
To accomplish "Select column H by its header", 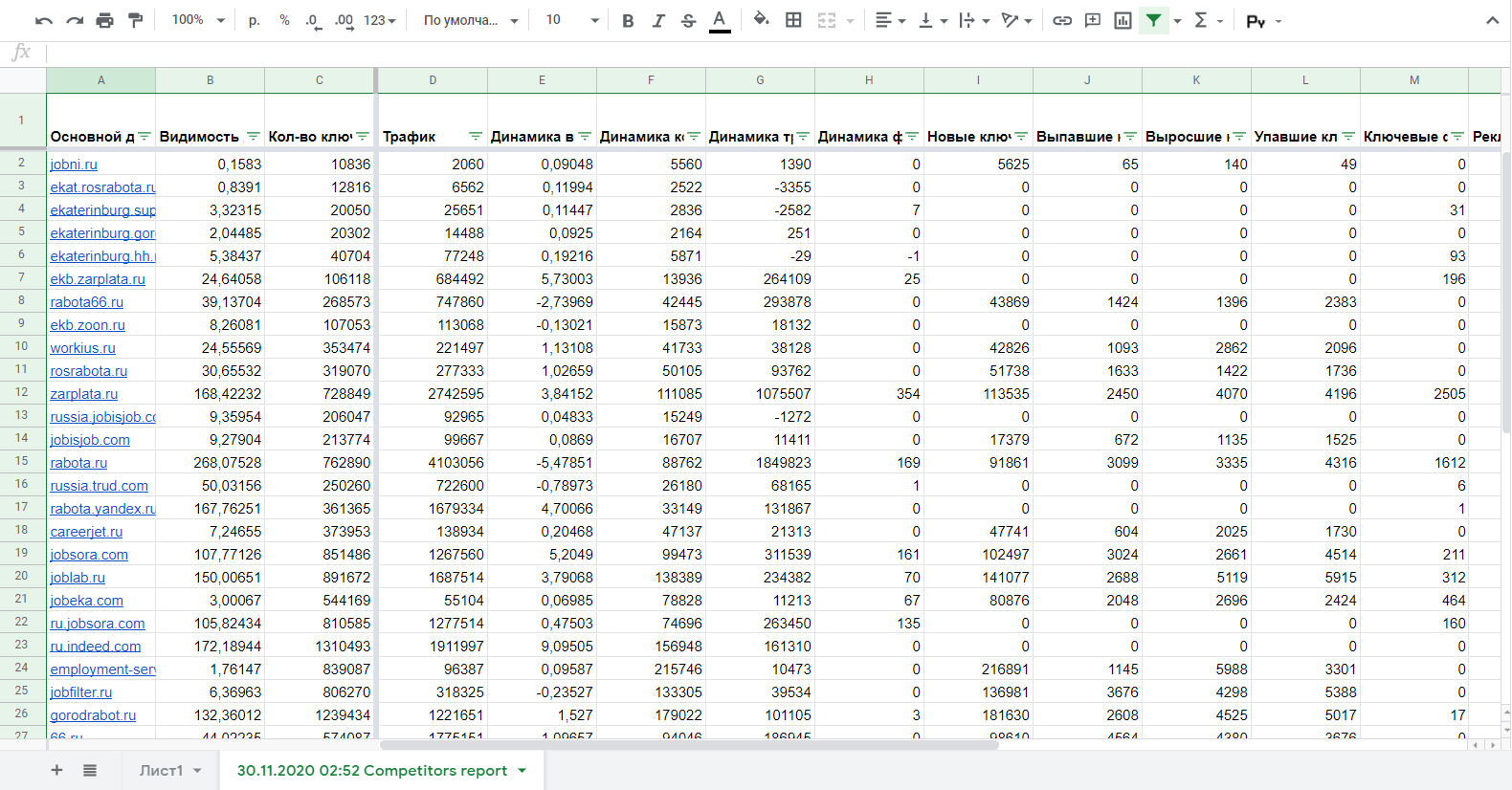I will pos(869,80).
